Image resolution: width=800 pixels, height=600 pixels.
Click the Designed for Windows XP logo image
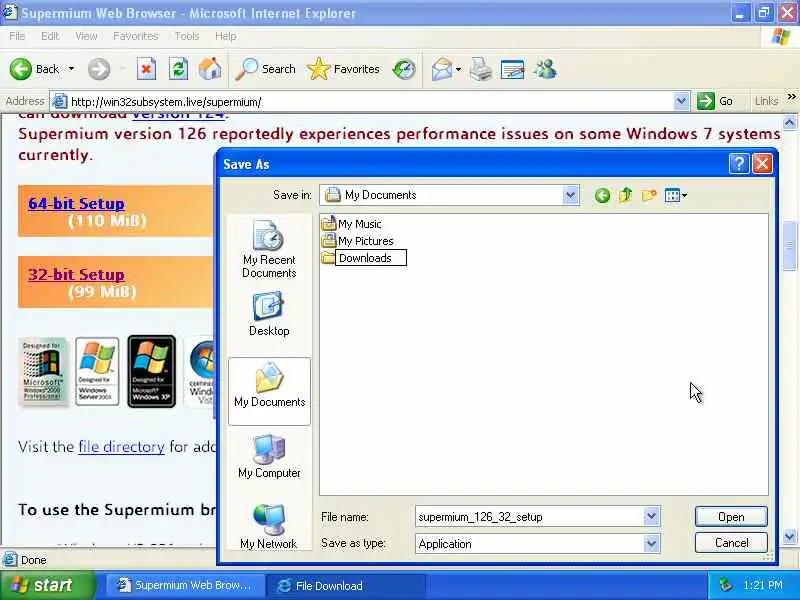[152, 371]
